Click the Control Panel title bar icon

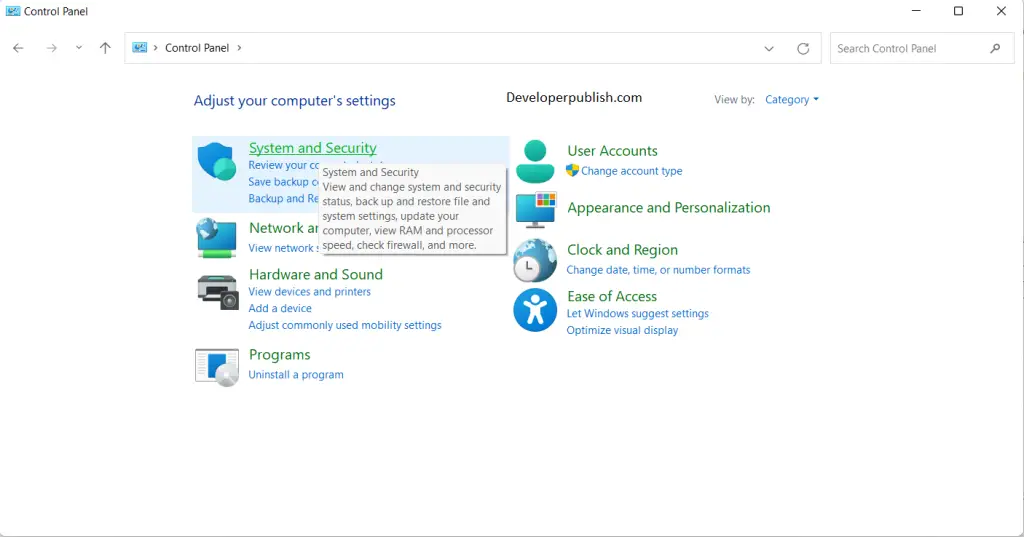(12, 11)
